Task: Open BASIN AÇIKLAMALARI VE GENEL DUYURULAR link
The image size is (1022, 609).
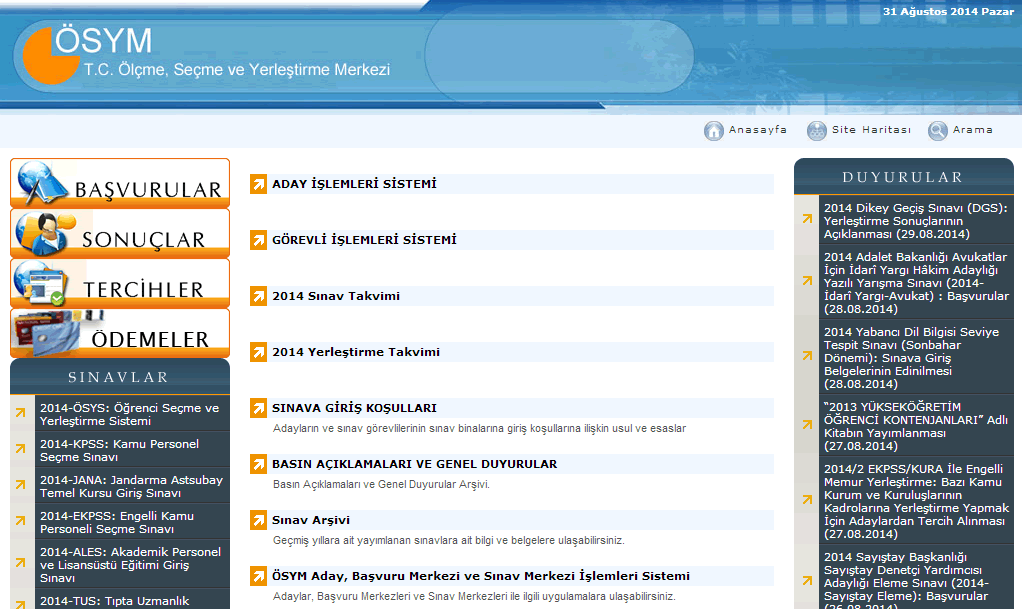Action: coord(415,464)
